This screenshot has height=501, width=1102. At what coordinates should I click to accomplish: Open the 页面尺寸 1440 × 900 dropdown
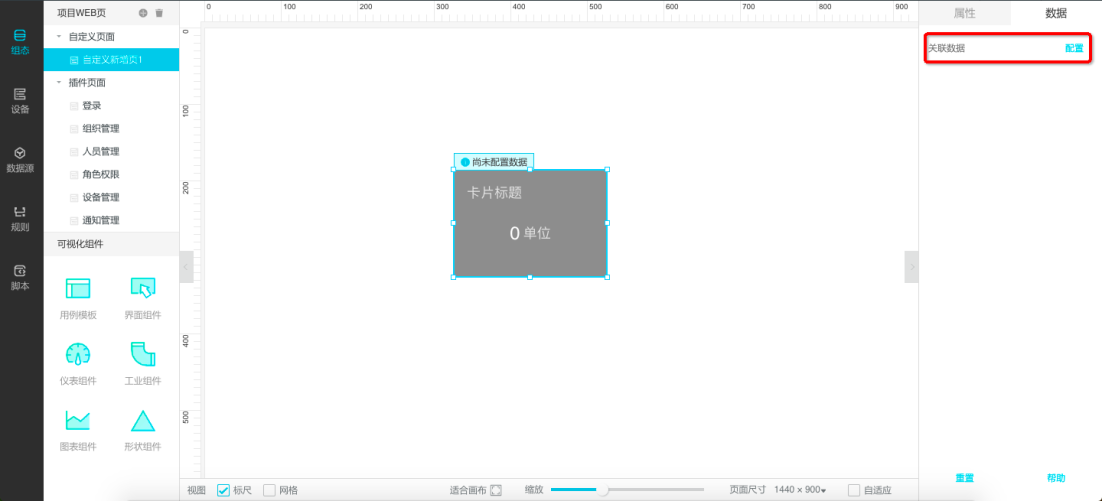click(800, 490)
